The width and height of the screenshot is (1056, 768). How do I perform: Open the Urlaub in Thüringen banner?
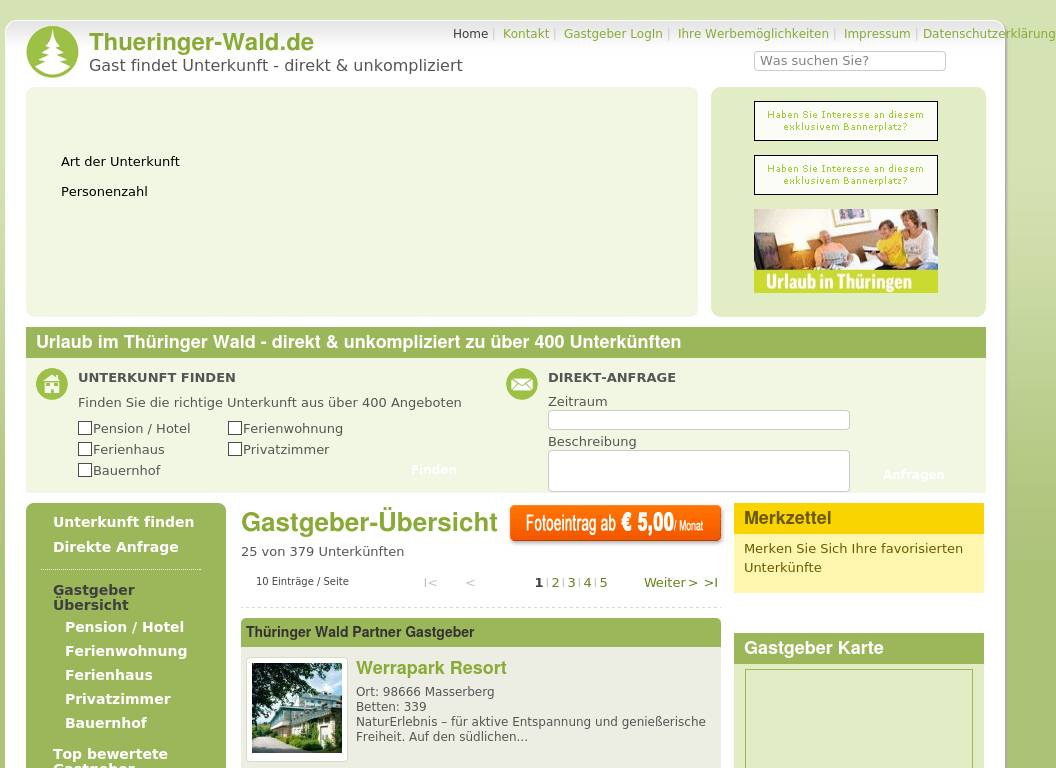(x=845, y=251)
